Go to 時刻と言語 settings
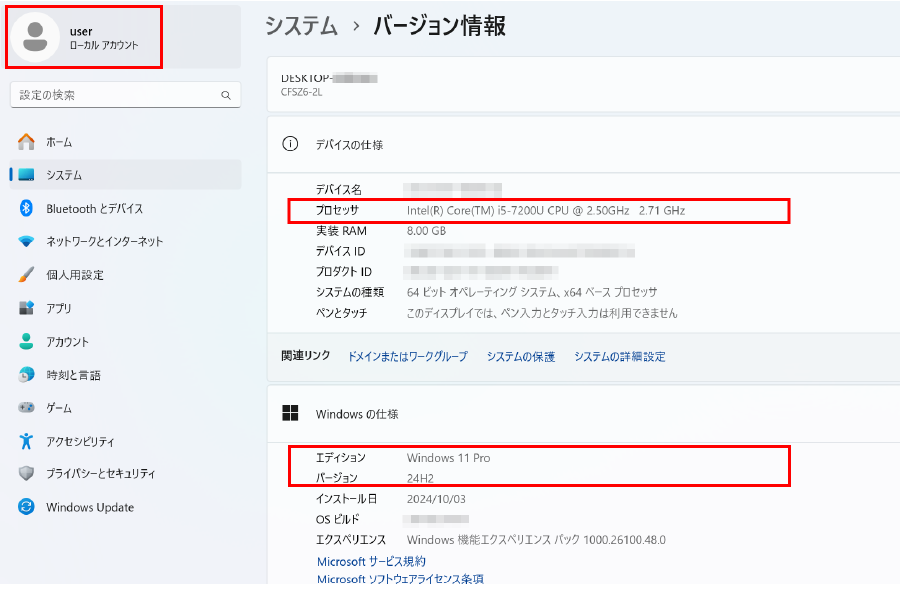900x600 pixels. tap(126, 374)
